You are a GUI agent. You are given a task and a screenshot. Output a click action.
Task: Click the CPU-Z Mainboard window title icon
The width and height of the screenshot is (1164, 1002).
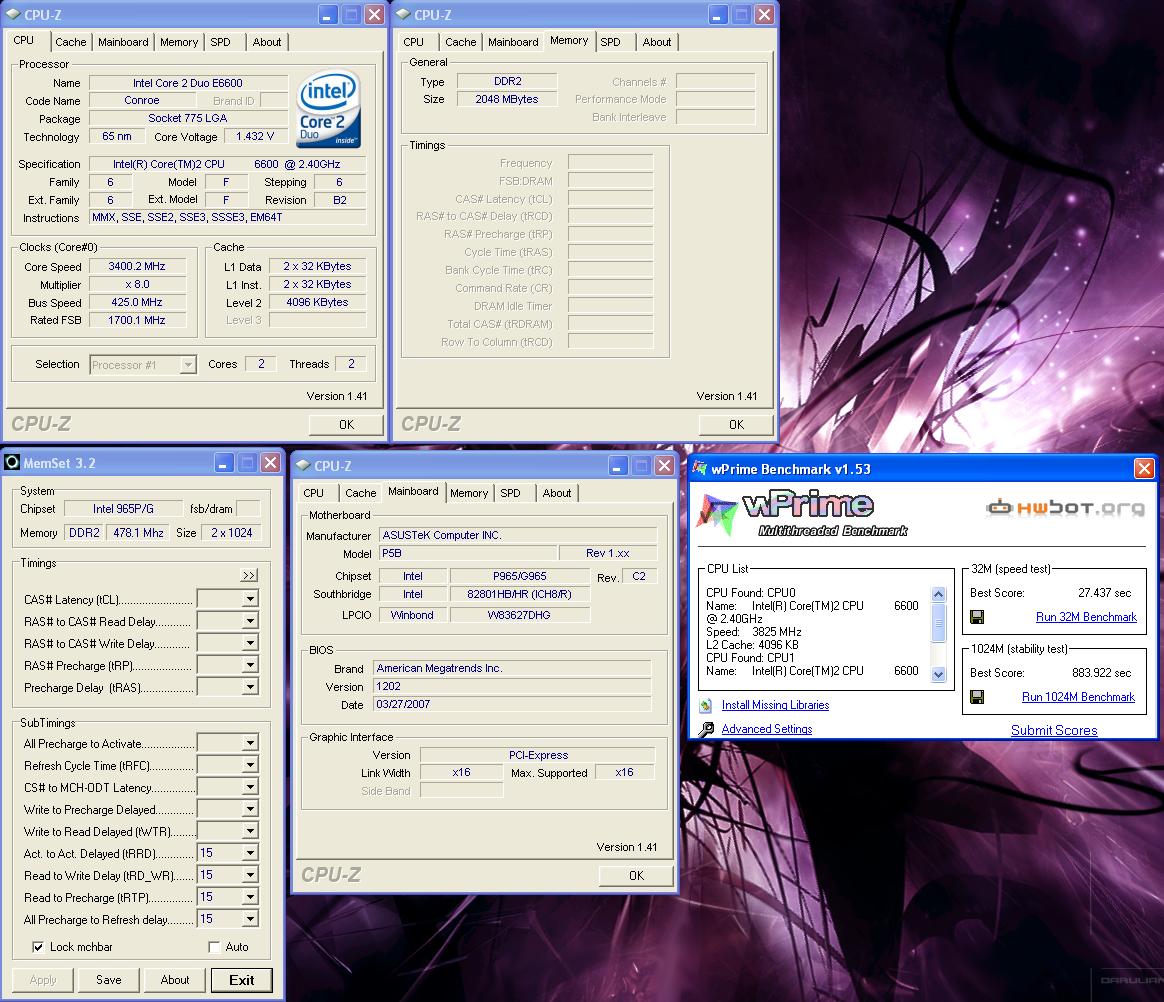coord(302,465)
